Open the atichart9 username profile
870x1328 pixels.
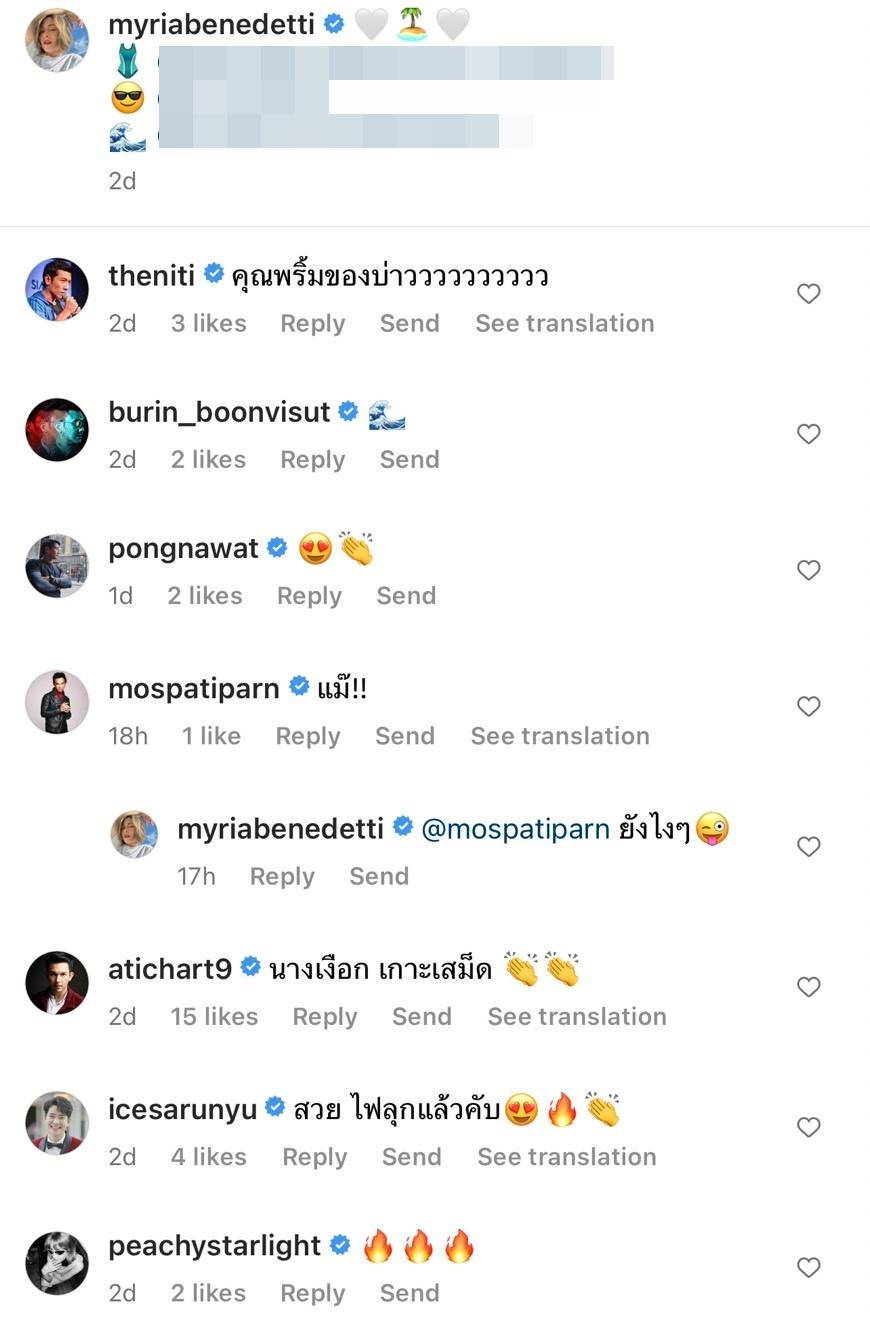170,968
